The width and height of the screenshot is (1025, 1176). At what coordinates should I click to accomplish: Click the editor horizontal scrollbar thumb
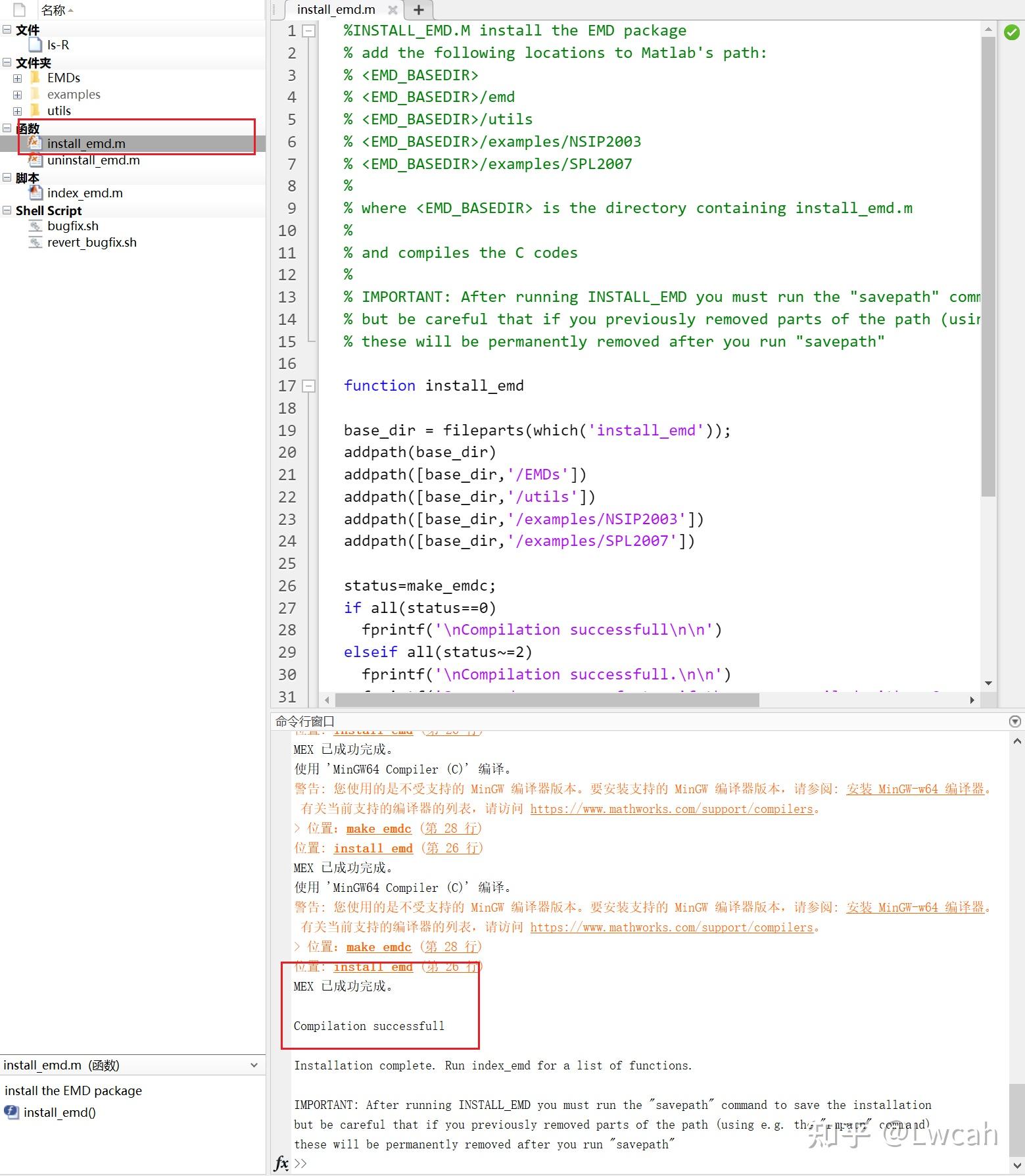coord(547,700)
